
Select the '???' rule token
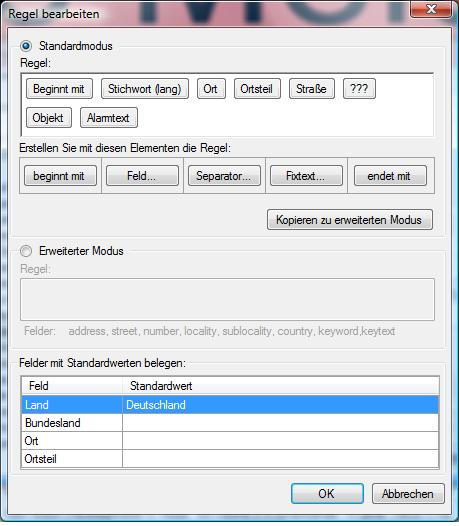coord(359,89)
